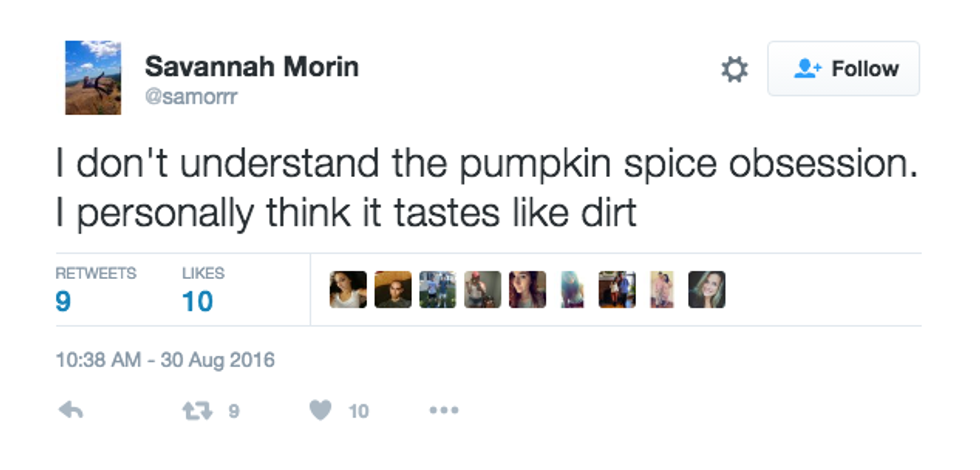The width and height of the screenshot is (980, 470).
Task: Click the last liker avatar in the row
Action: click(706, 290)
